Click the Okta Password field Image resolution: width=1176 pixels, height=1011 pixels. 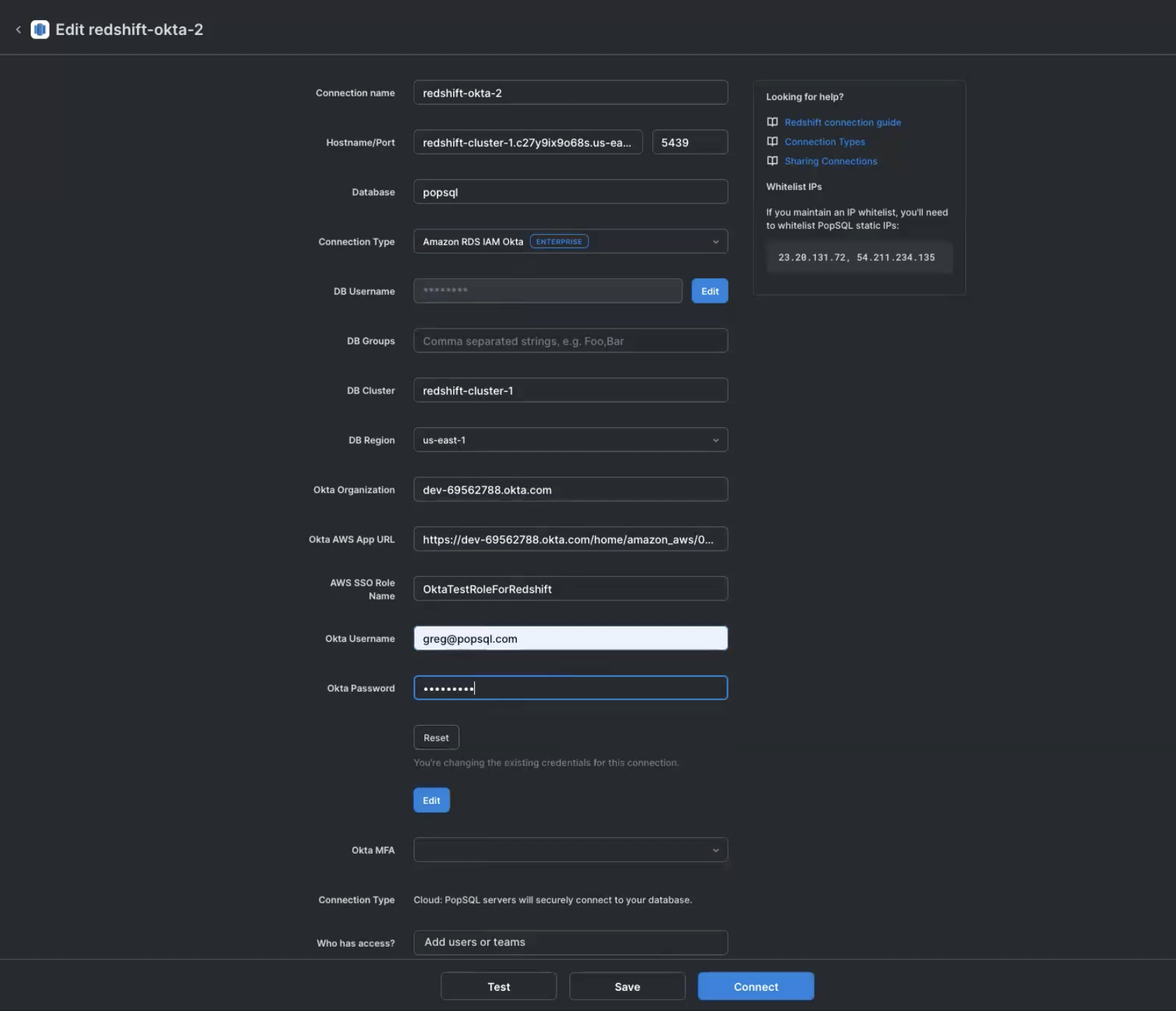(571, 688)
